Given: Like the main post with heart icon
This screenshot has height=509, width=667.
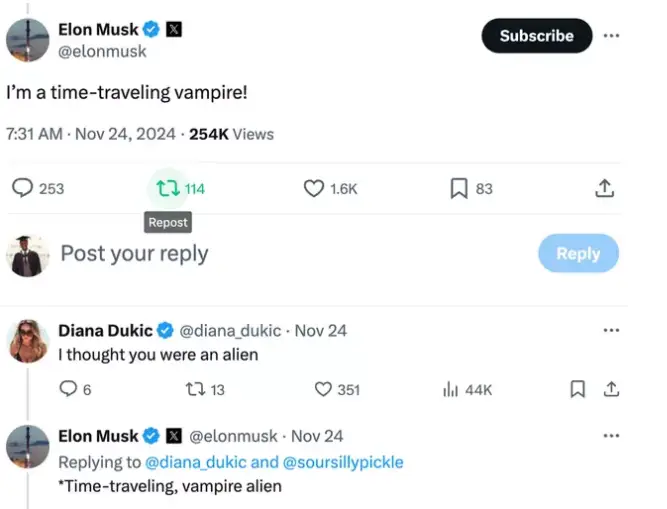Looking at the screenshot, I should [314, 188].
